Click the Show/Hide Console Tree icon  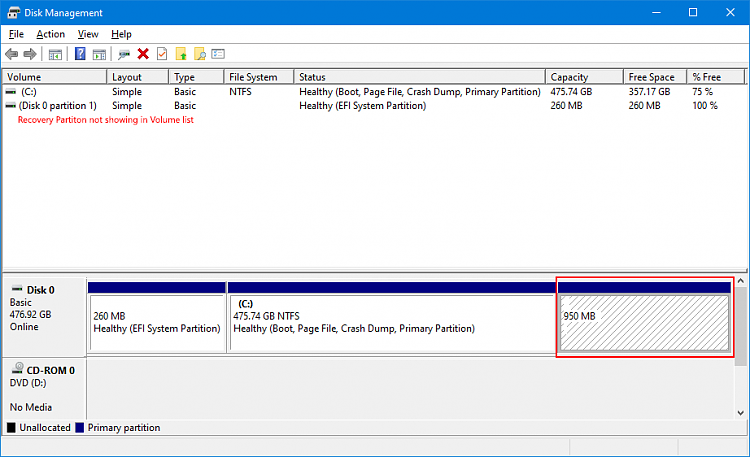55,54
